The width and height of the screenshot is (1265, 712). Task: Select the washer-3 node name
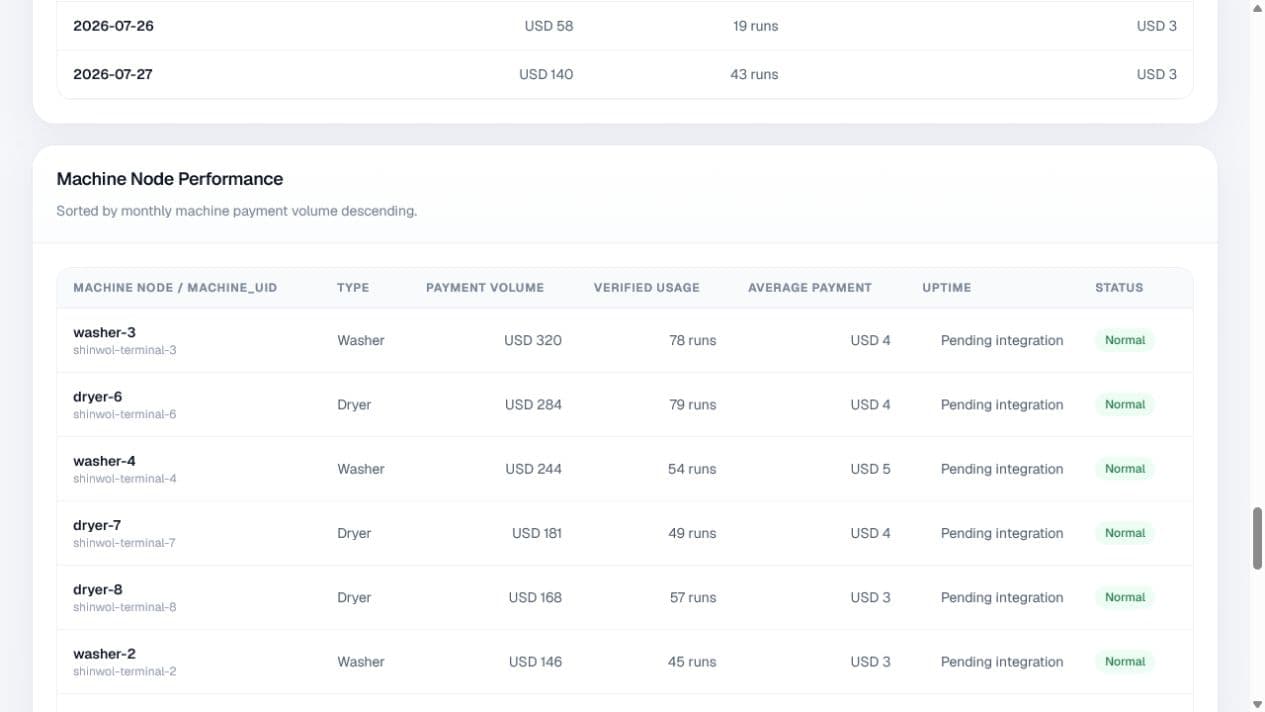[104, 332]
